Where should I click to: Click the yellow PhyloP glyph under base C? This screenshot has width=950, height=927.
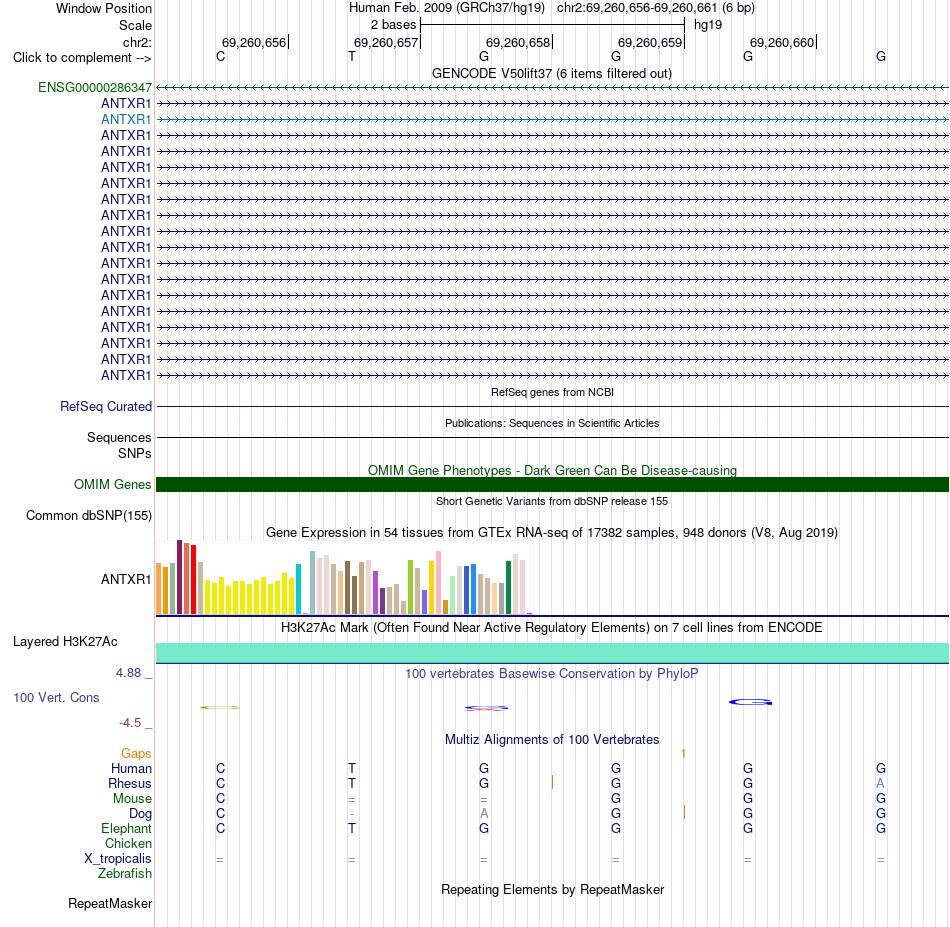point(220,707)
